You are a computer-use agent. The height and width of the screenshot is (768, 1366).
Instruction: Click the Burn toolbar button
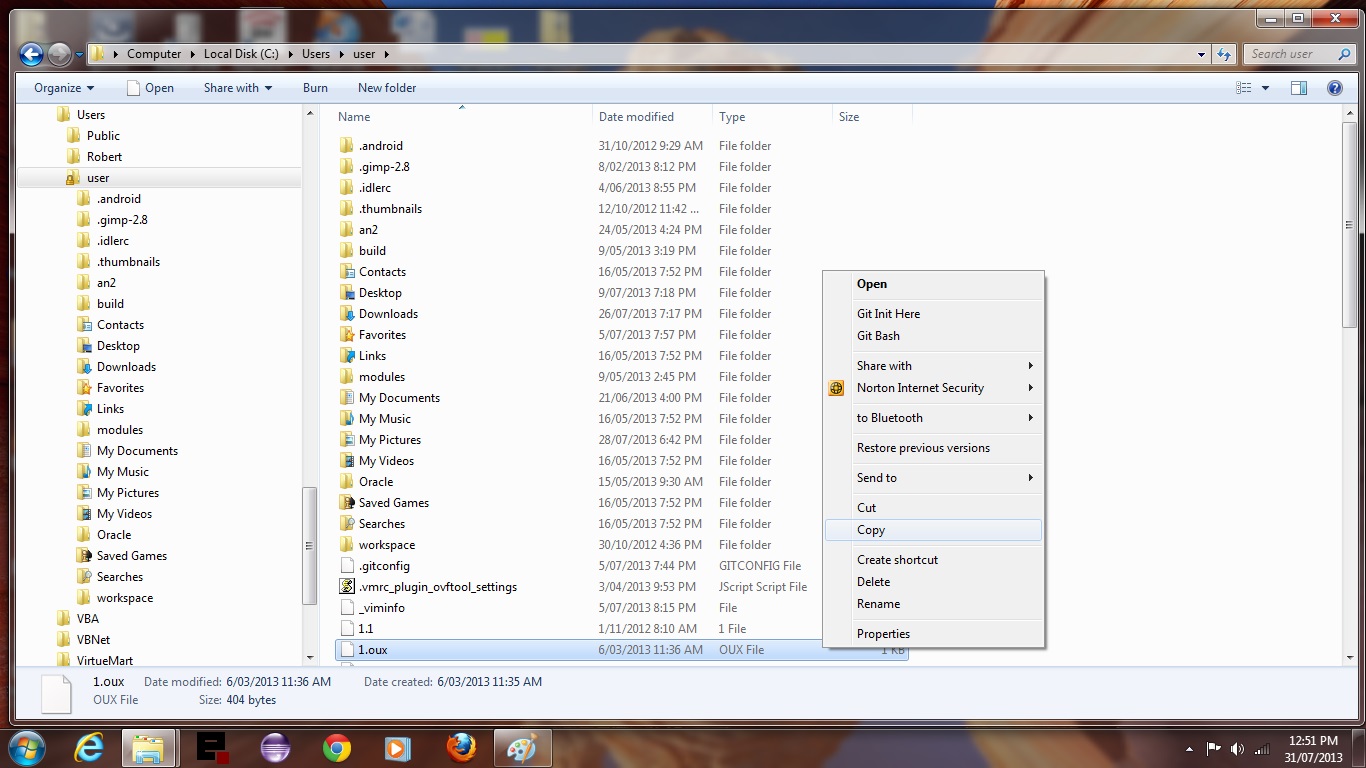point(315,88)
